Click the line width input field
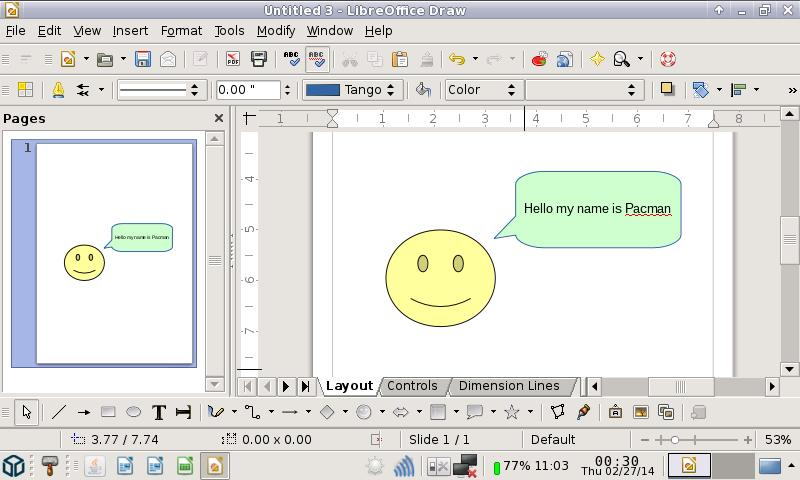This screenshot has width=800, height=480. click(248, 90)
